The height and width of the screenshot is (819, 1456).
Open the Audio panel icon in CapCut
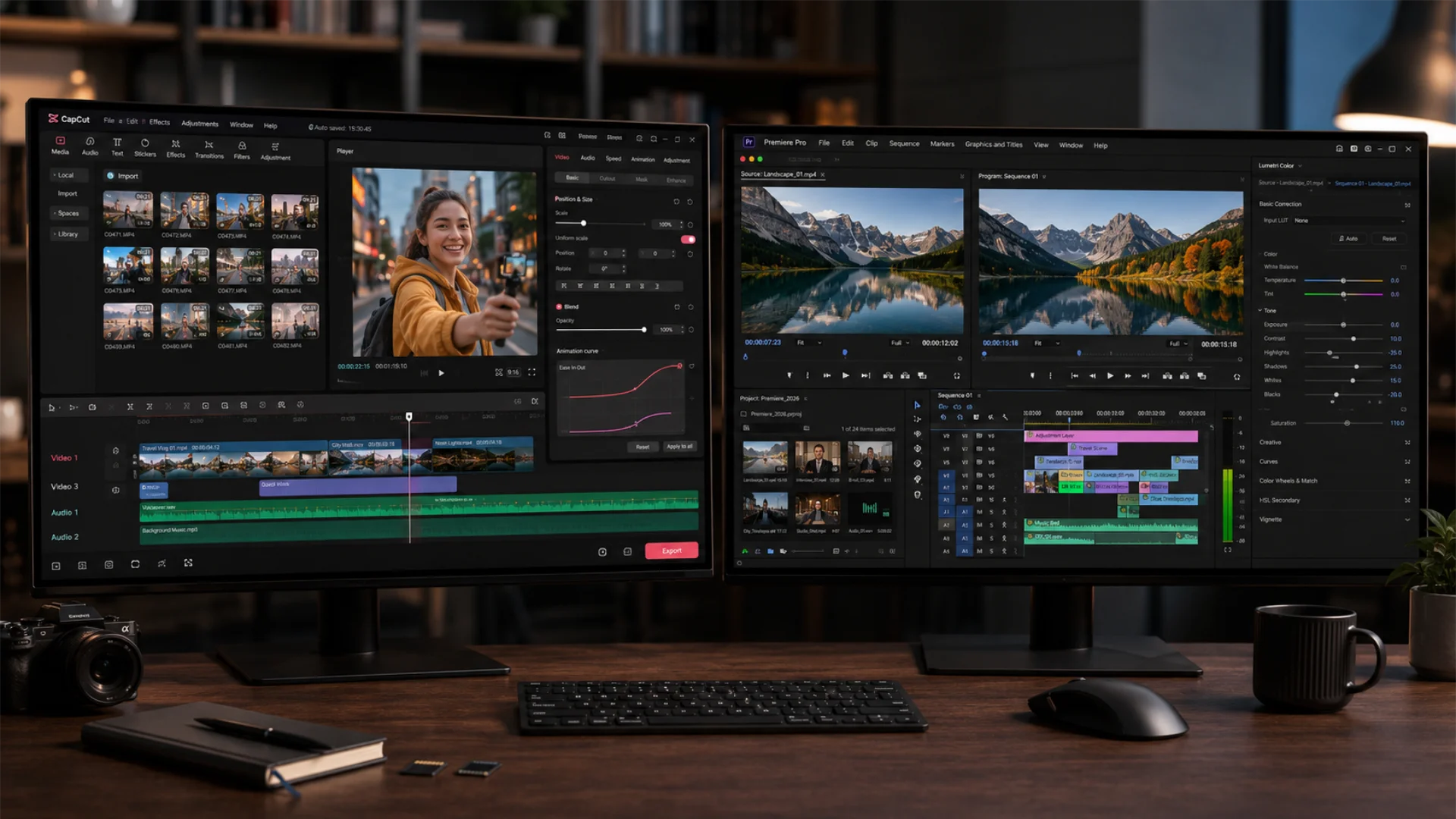pyautogui.click(x=89, y=142)
